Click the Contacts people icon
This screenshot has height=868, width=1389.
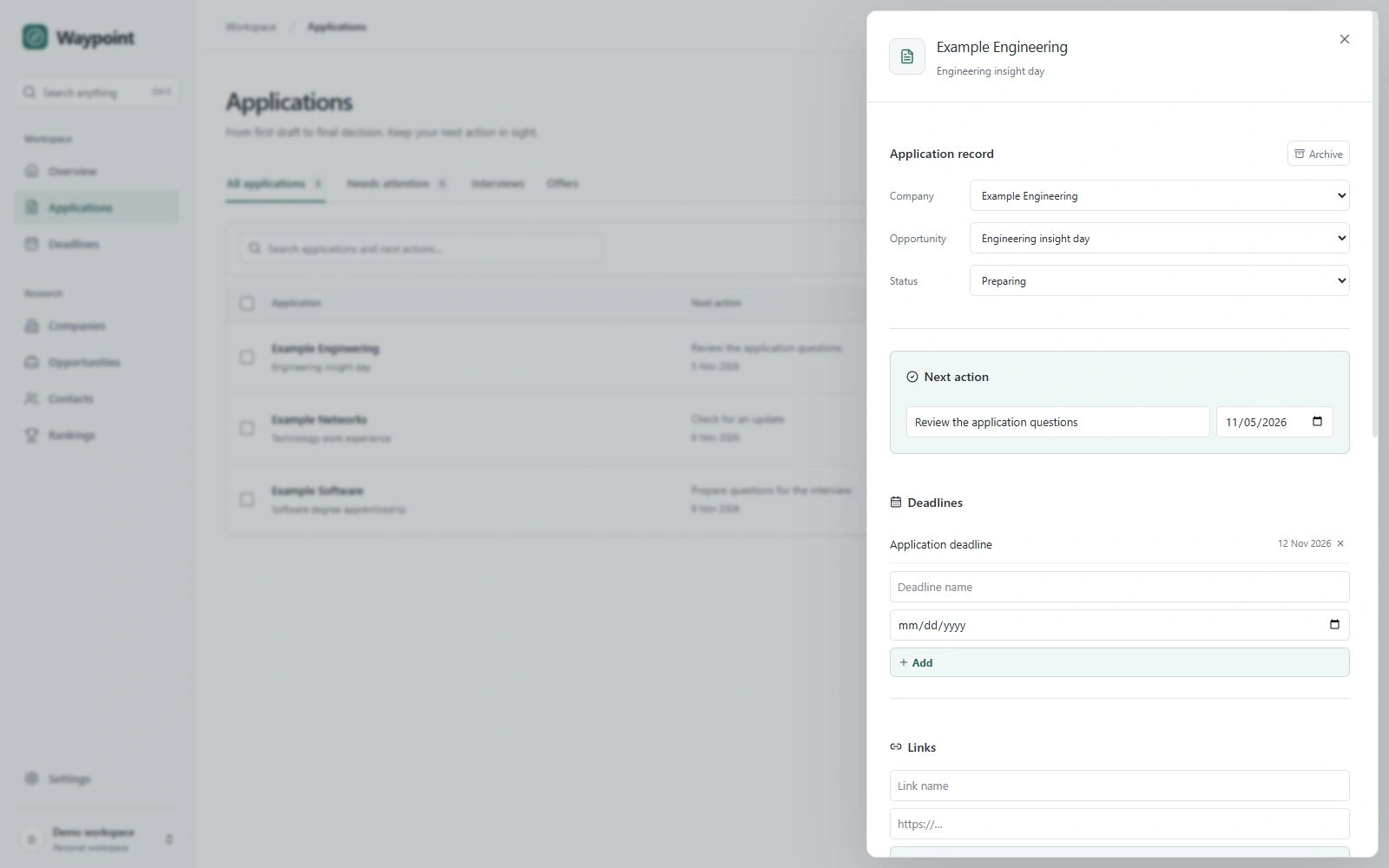pyautogui.click(x=32, y=398)
